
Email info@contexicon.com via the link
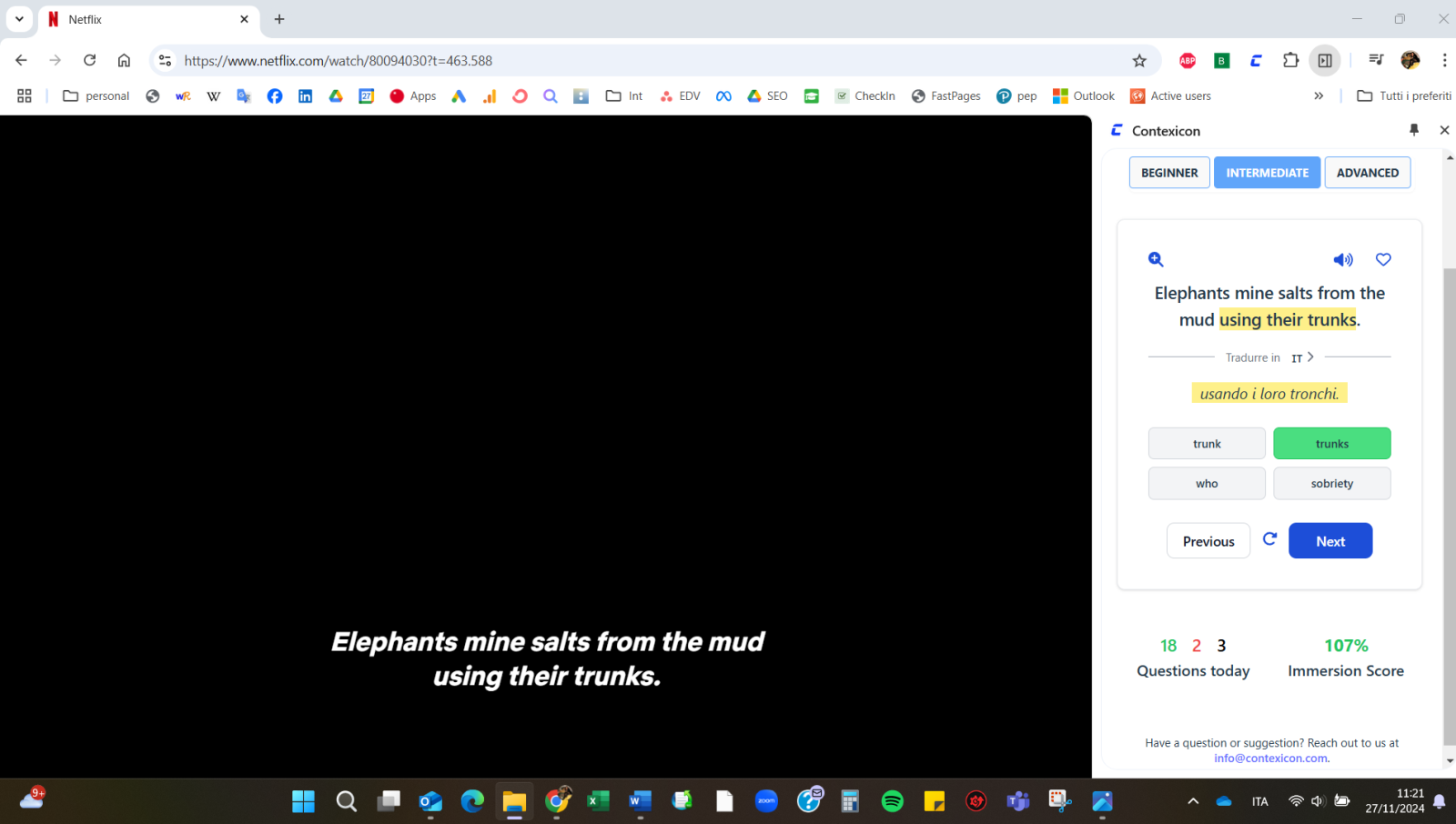(1270, 758)
